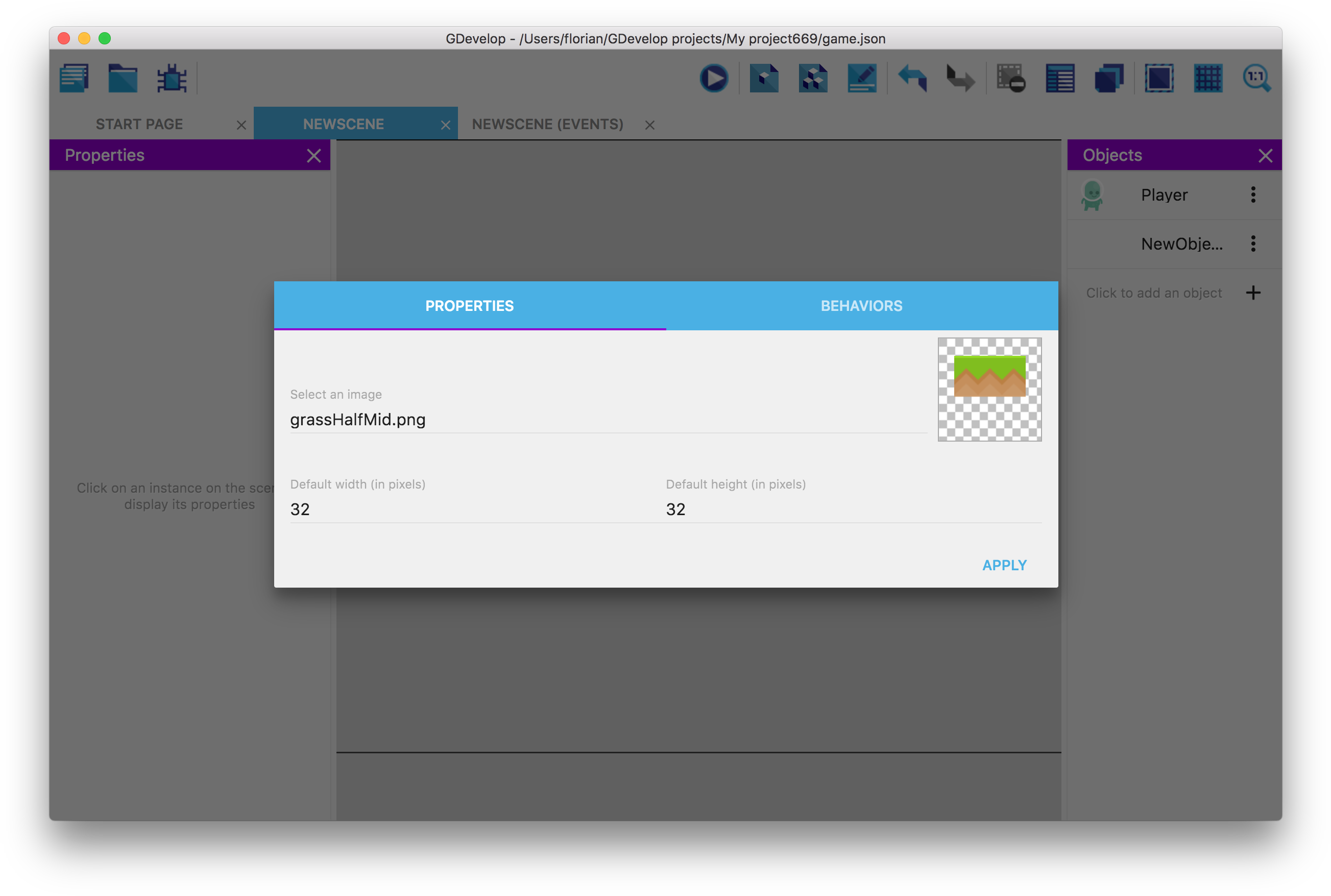
Task: Edit the Default height field
Action: click(x=854, y=509)
